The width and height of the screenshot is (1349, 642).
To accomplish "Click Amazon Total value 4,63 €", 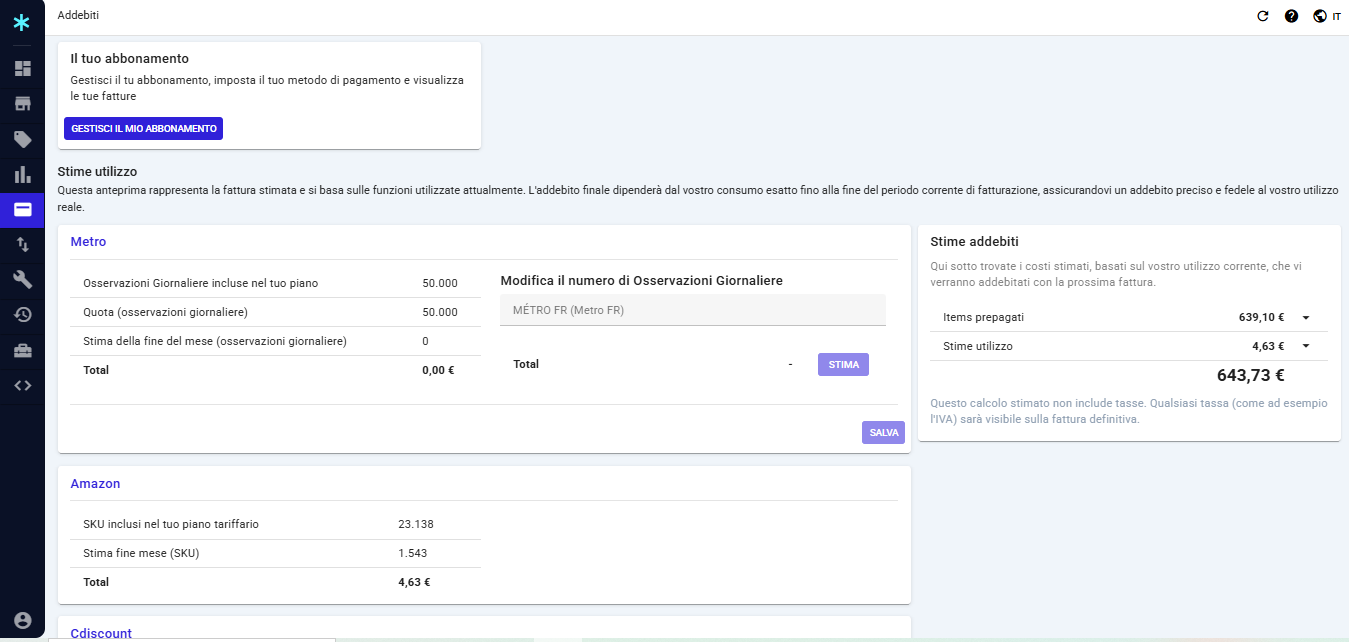I will pos(414,582).
